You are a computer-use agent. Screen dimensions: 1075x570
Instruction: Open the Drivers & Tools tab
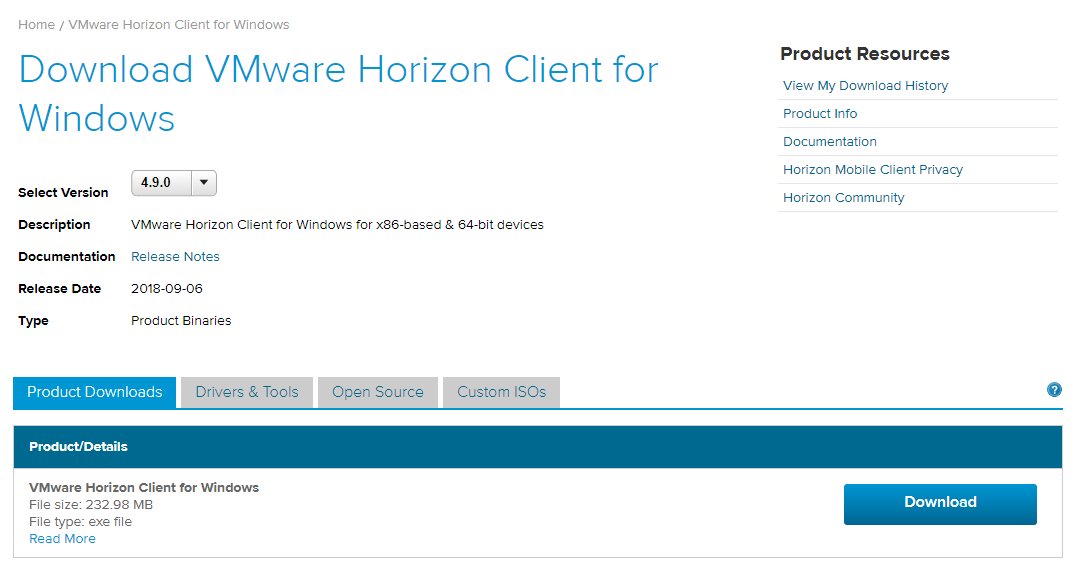click(x=247, y=392)
